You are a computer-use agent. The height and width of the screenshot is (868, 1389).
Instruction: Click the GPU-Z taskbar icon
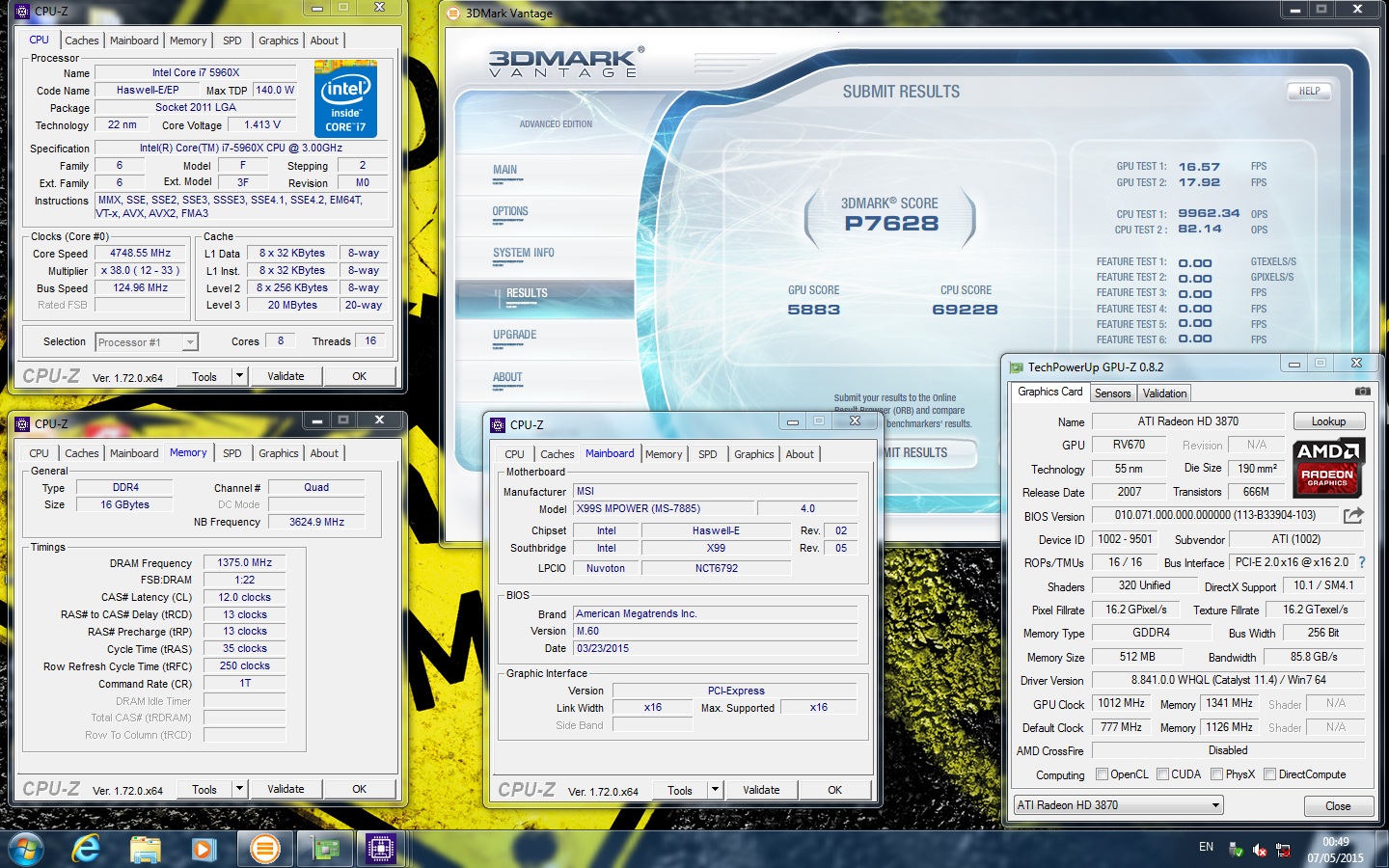[325, 850]
